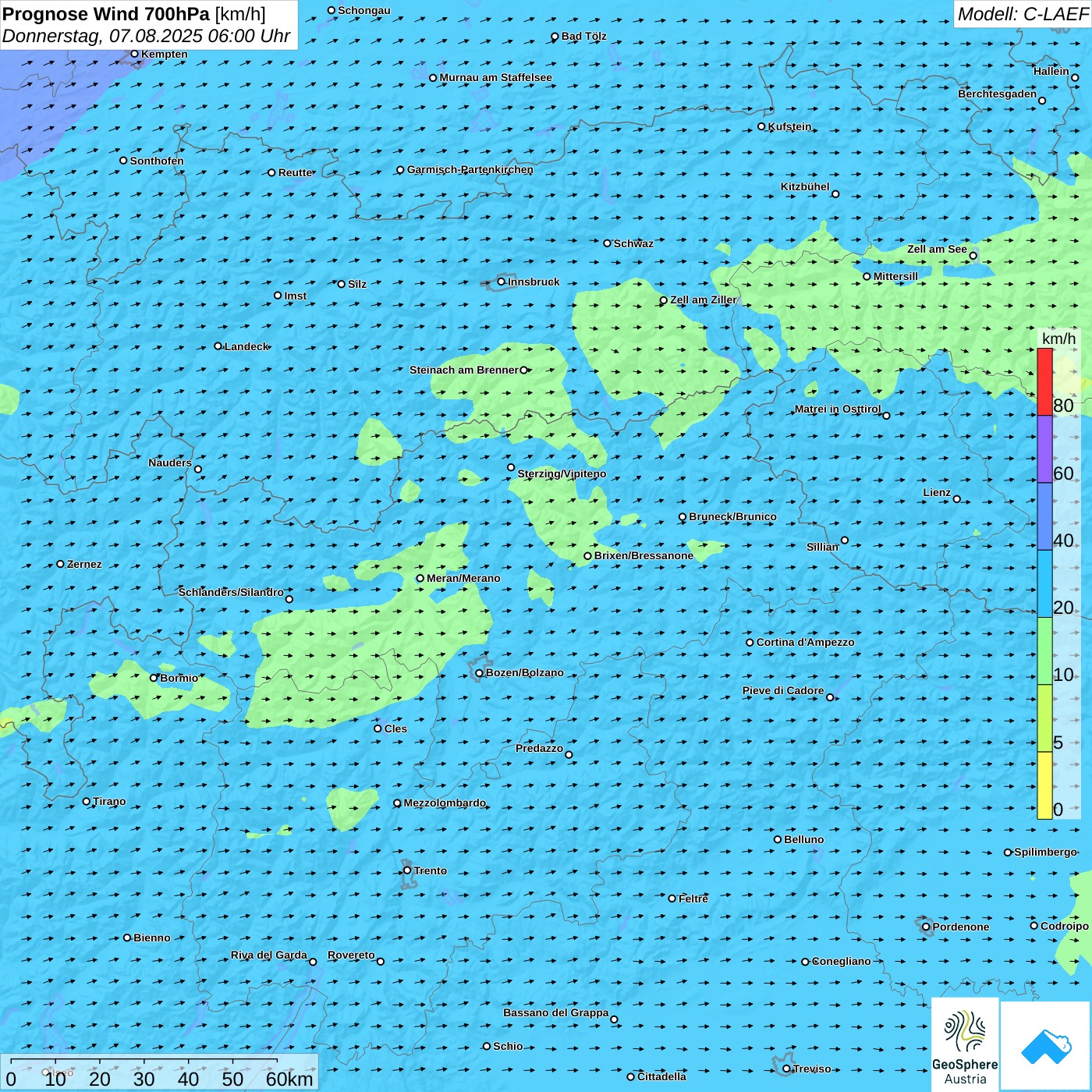Click the 'Schlanders/Silandro' label
Screen dimensions: 1092x1092
point(231,592)
